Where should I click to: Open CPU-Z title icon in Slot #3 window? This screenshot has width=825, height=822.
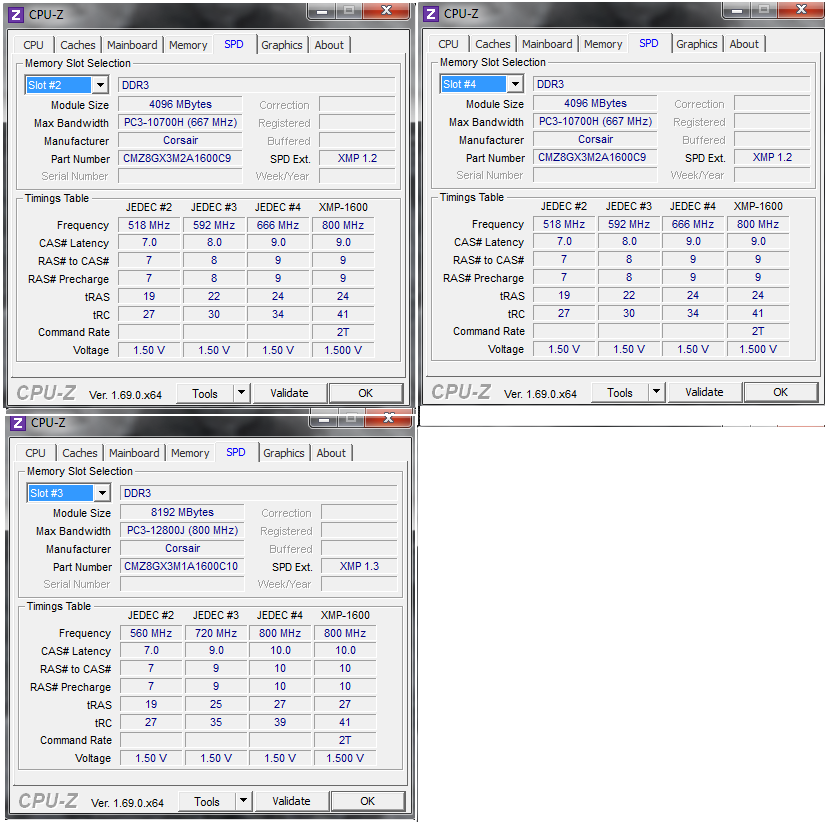click(18, 423)
